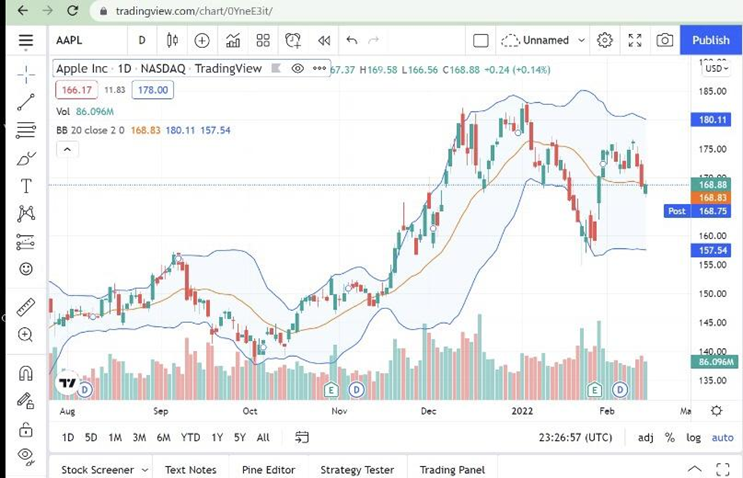
Task: Toggle adj dividend adjustment
Action: [x=646, y=437]
